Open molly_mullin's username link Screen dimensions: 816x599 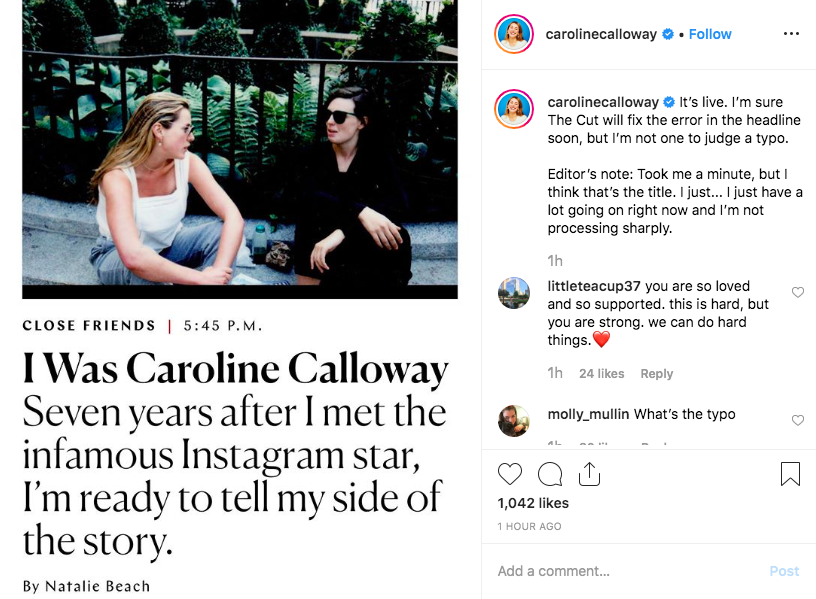(586, 415)
